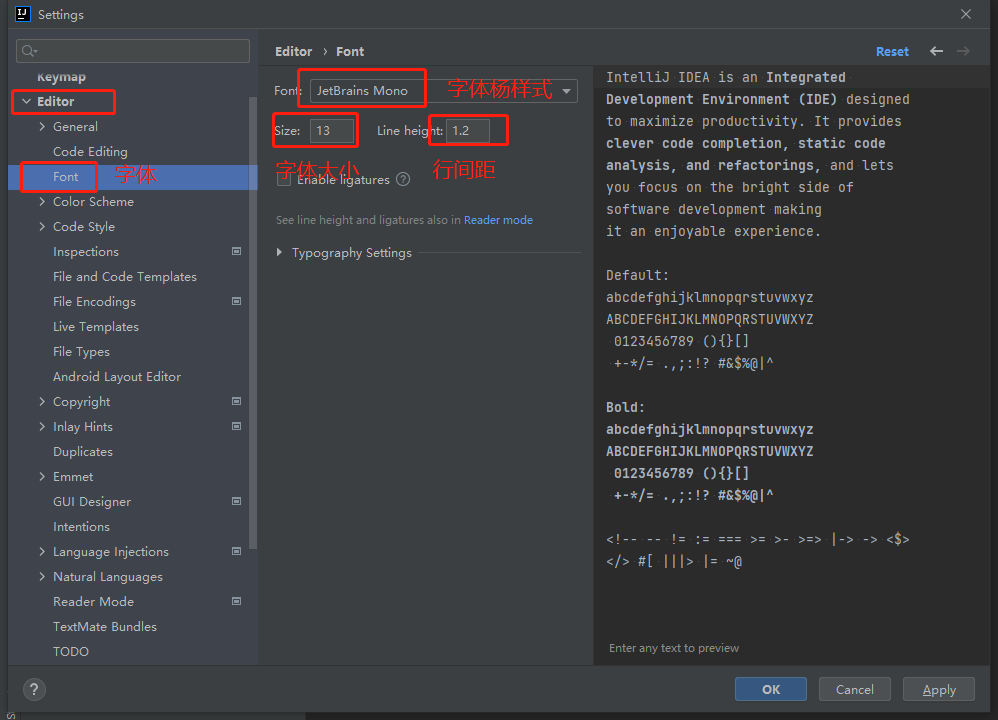This screenshot has height=720, width=998.
Task: Click project-level icon beside File Encodings
Action: (236, 301)
